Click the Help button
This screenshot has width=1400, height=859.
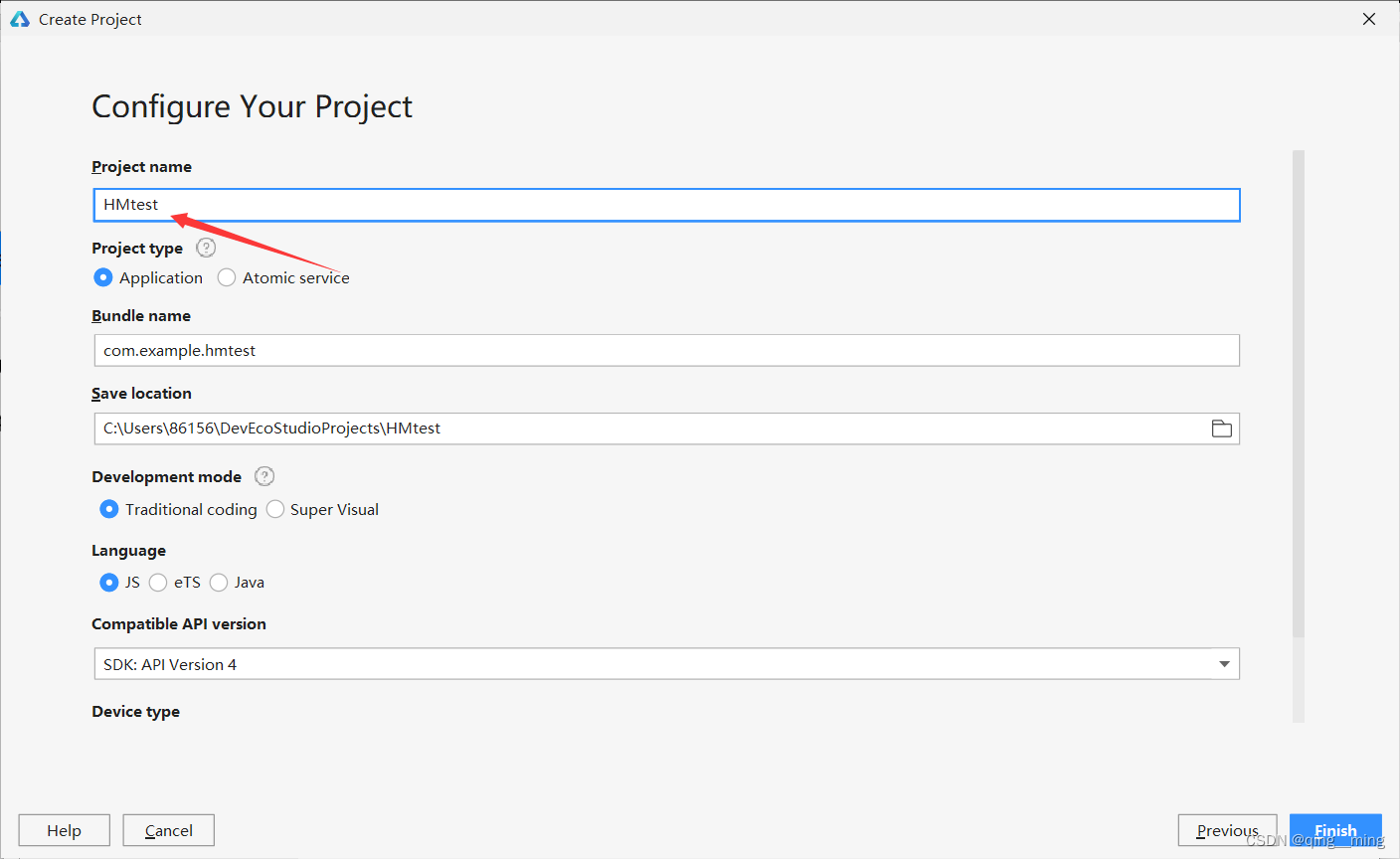tap(64, 830)
